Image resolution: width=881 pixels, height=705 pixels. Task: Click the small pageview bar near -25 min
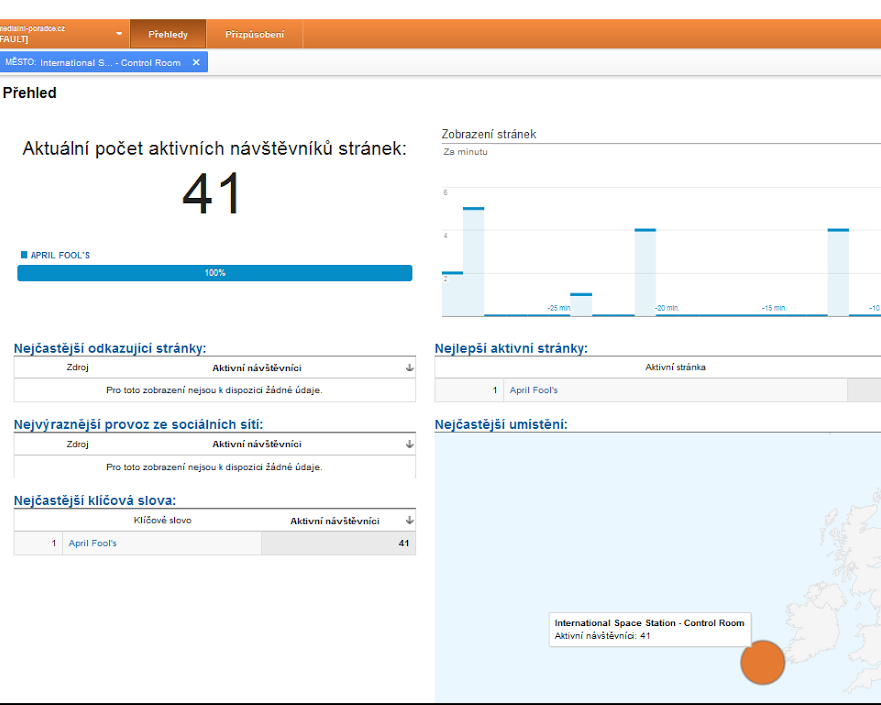[x=581, y=304]
